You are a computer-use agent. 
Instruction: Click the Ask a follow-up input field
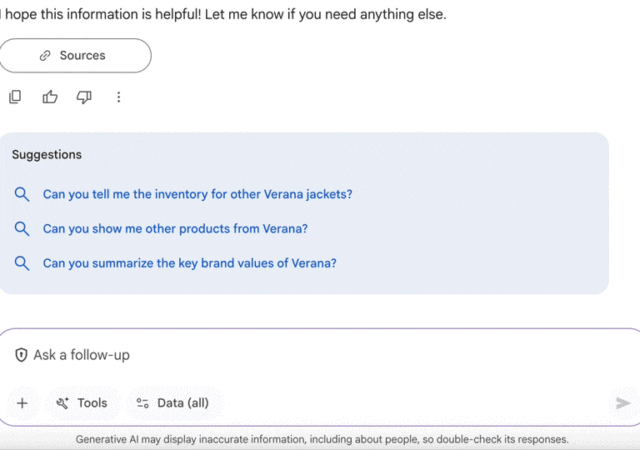coord(300,355)
